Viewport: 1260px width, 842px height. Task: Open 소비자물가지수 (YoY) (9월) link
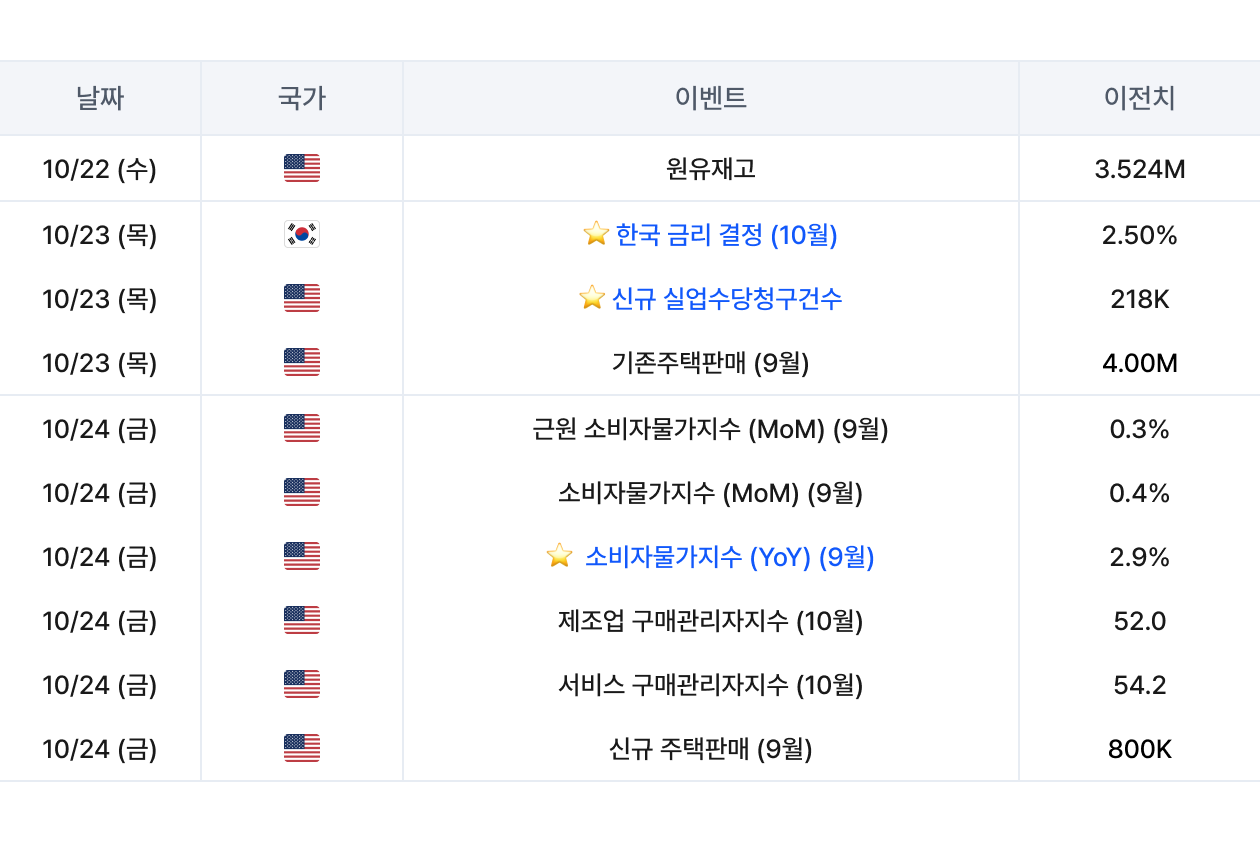(729, 557)
